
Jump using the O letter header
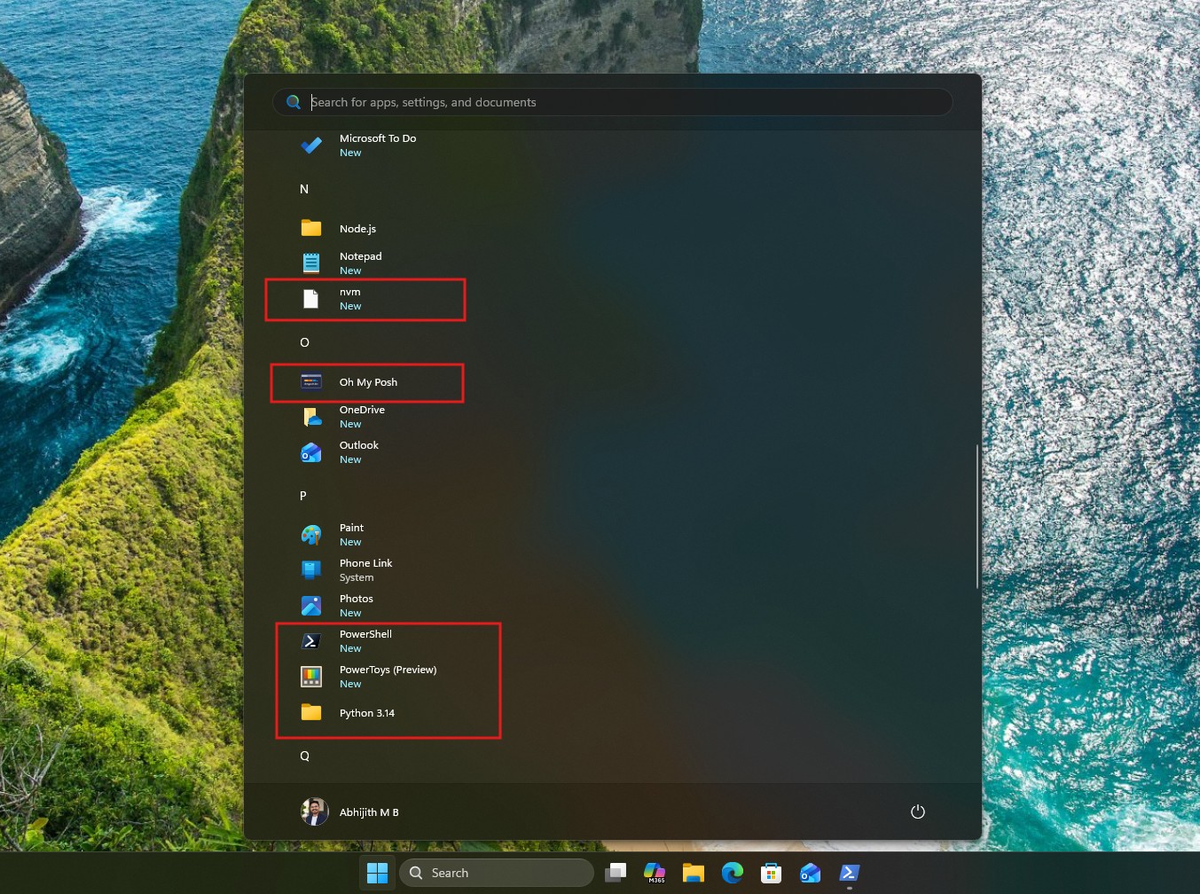pos(305,342)
